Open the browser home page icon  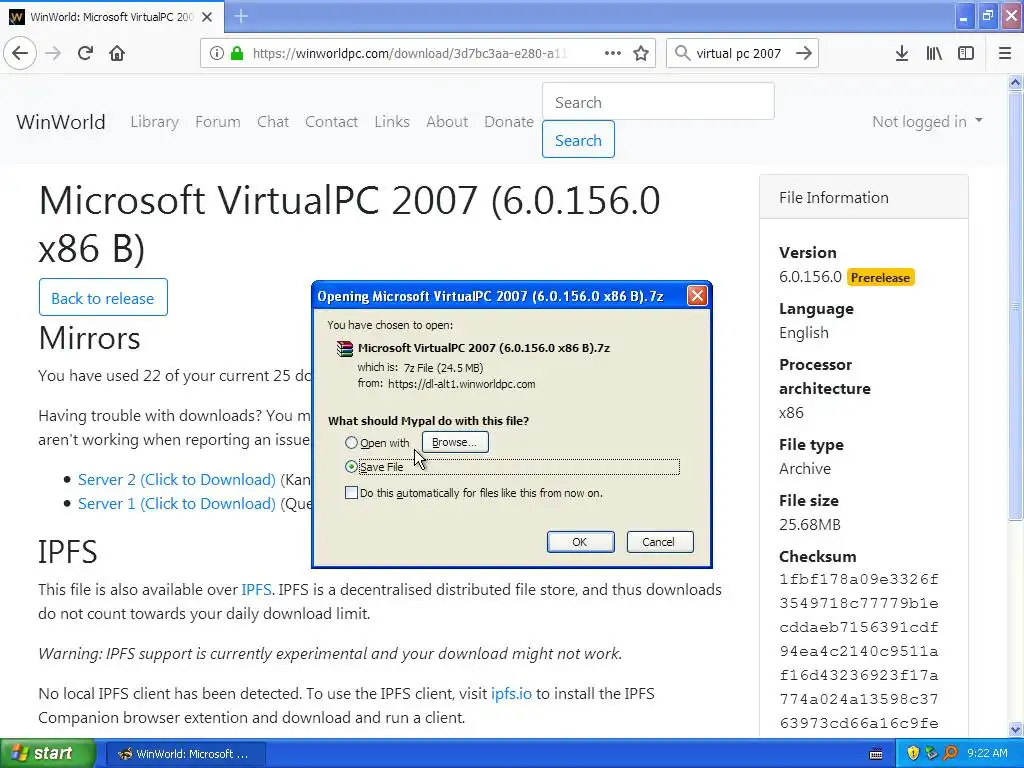(117, 53)
